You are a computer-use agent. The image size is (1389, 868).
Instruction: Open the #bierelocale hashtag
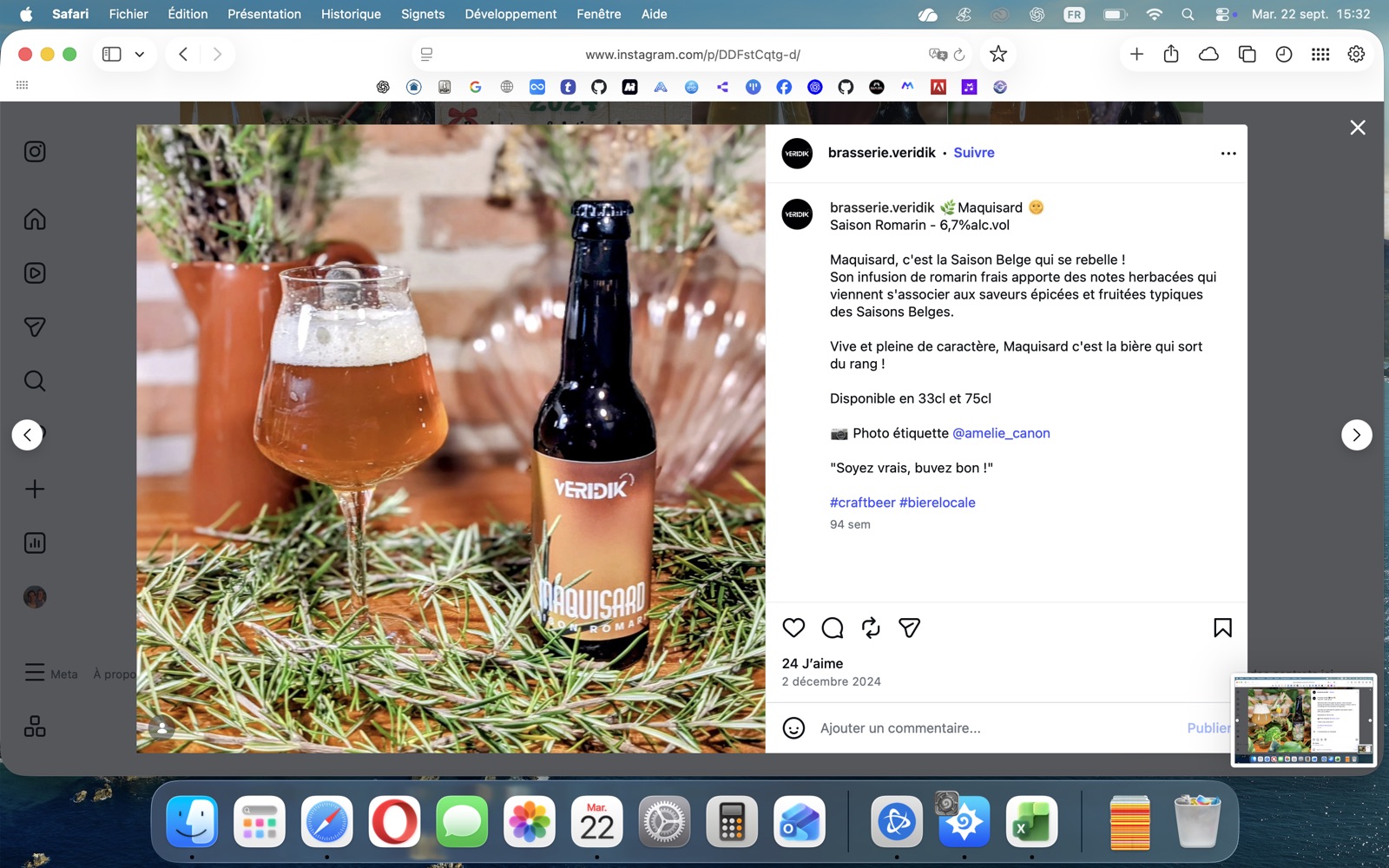click(938, 503)
